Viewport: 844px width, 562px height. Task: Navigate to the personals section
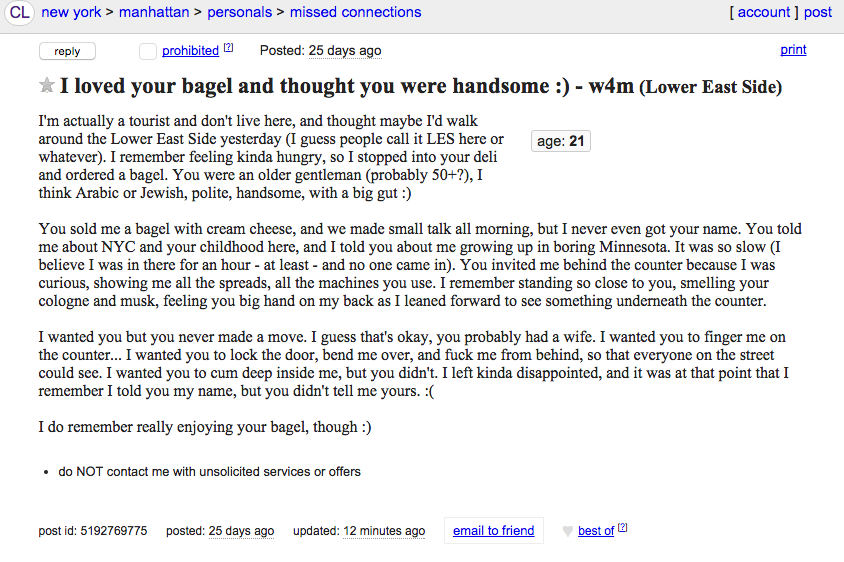(242, 13)
